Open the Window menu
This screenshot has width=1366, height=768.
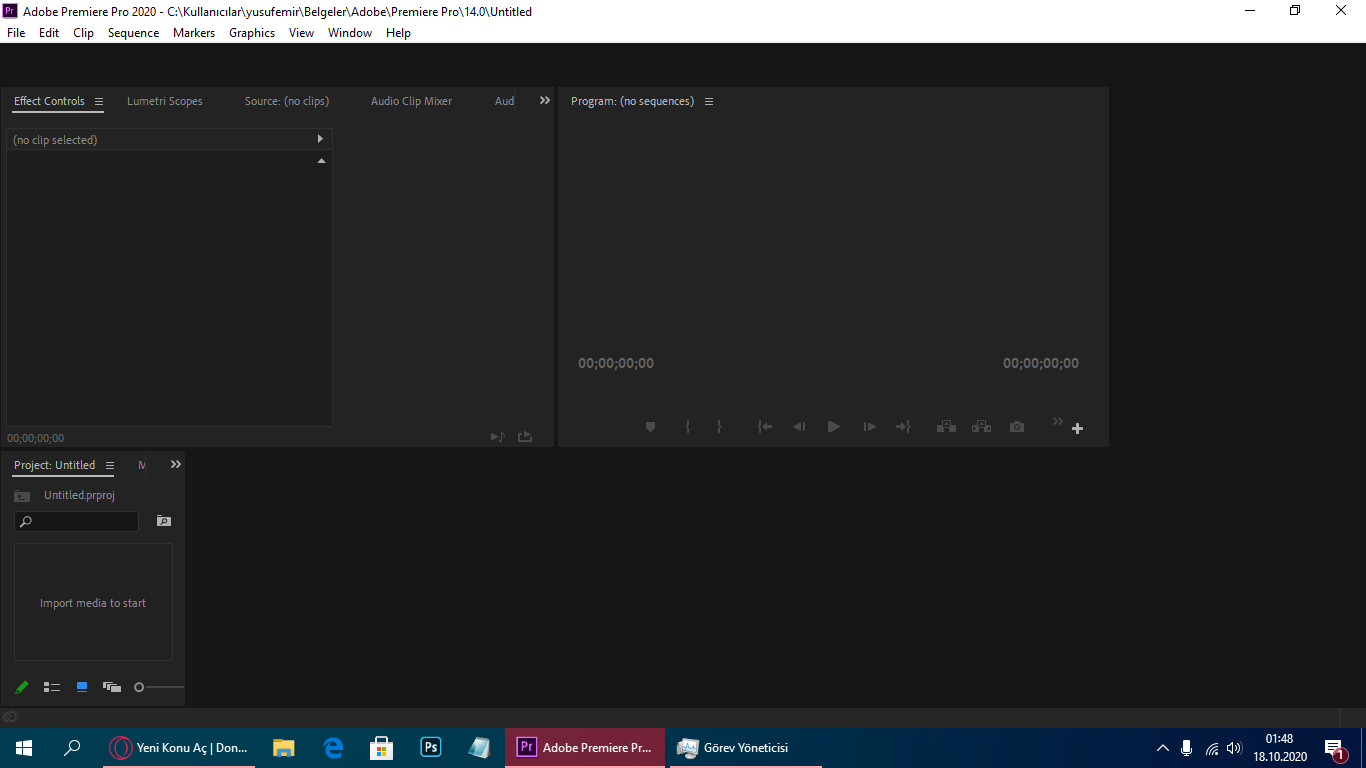click(350, 33)
